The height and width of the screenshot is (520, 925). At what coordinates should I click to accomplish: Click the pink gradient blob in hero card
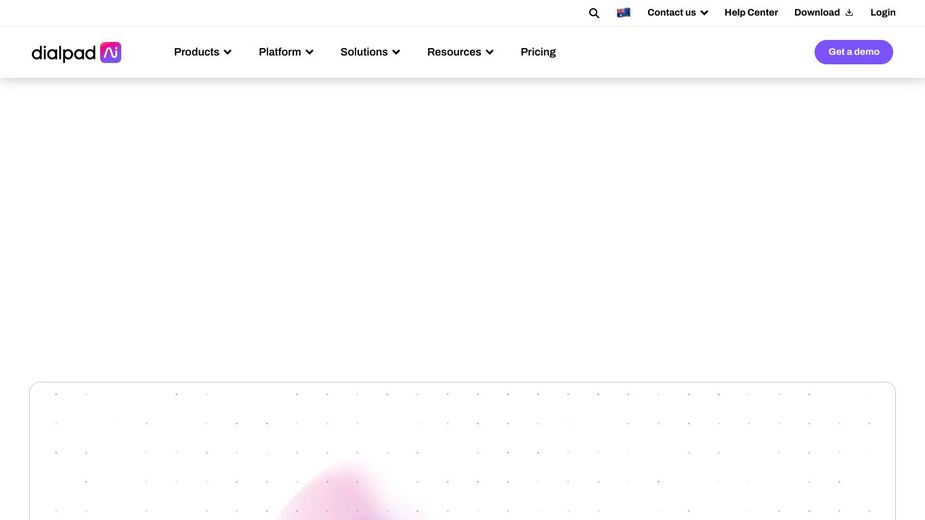pyautogui.click(x=345, y=495)
